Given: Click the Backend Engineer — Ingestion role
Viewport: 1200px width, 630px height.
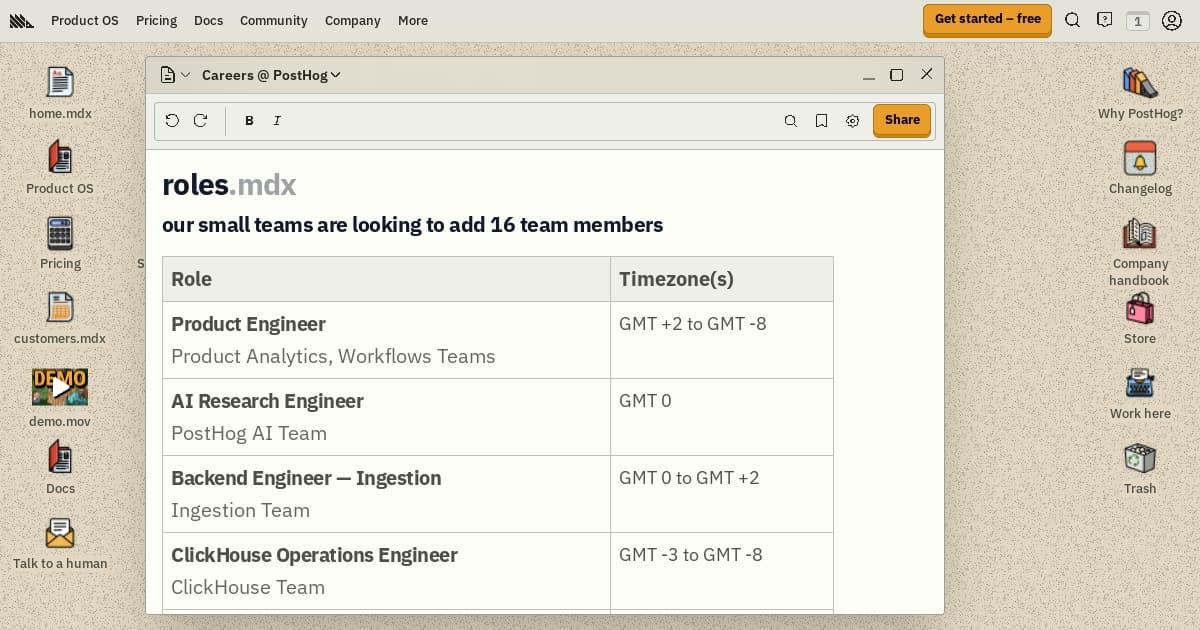Looking at the screenshot, I should [x=306, y=478].
